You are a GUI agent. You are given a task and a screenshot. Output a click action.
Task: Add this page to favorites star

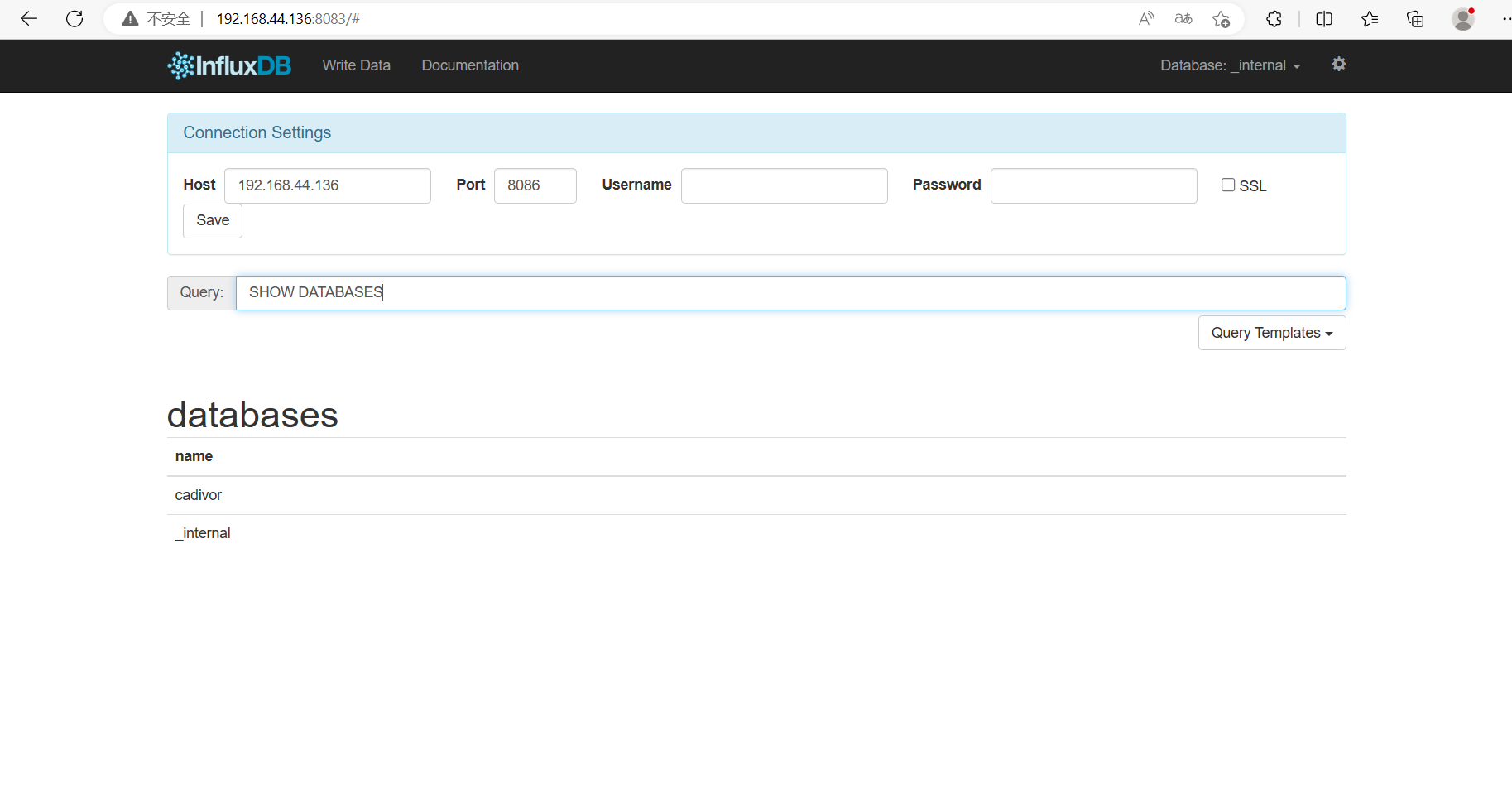1221,19
